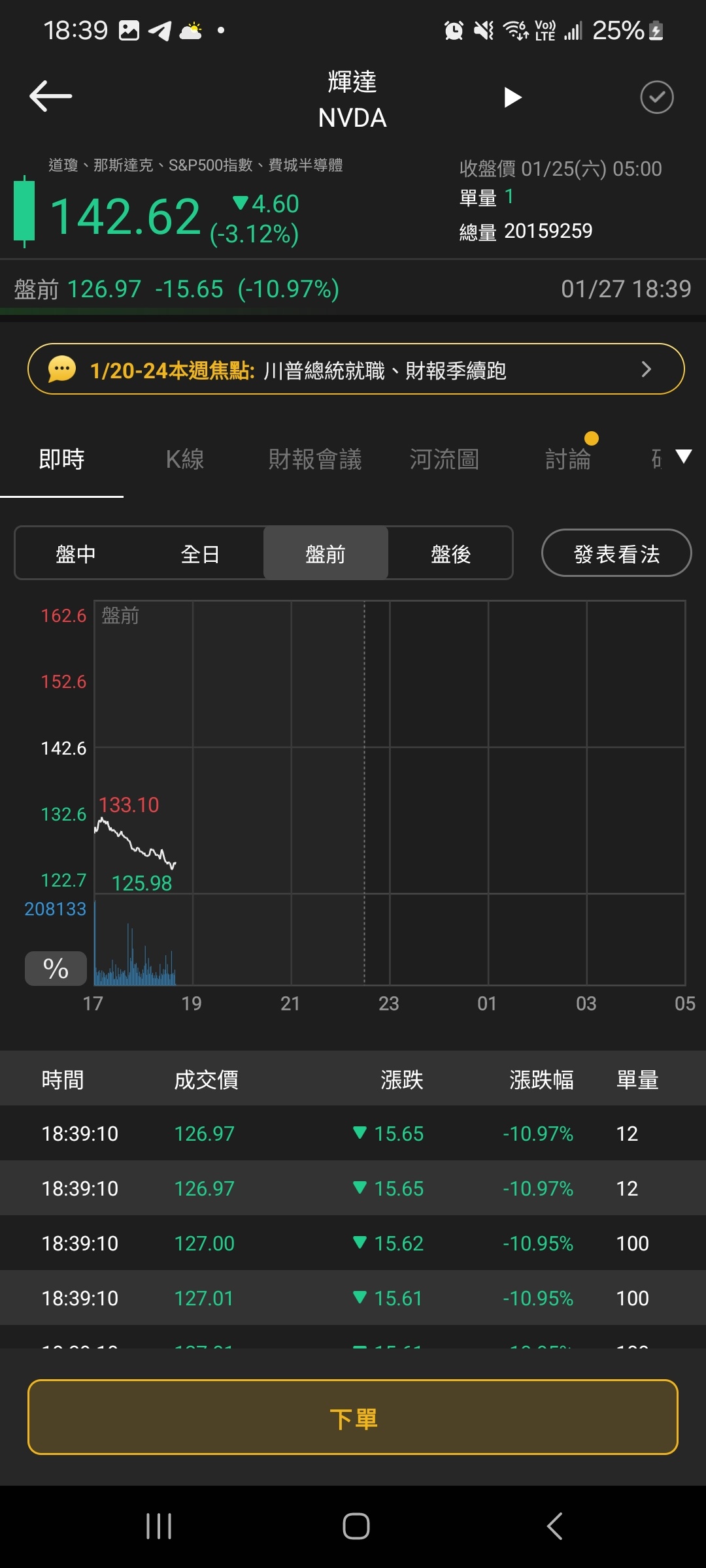Open the 討論 tab
The height and width of the screenshot is (1568, 706).
568,460
